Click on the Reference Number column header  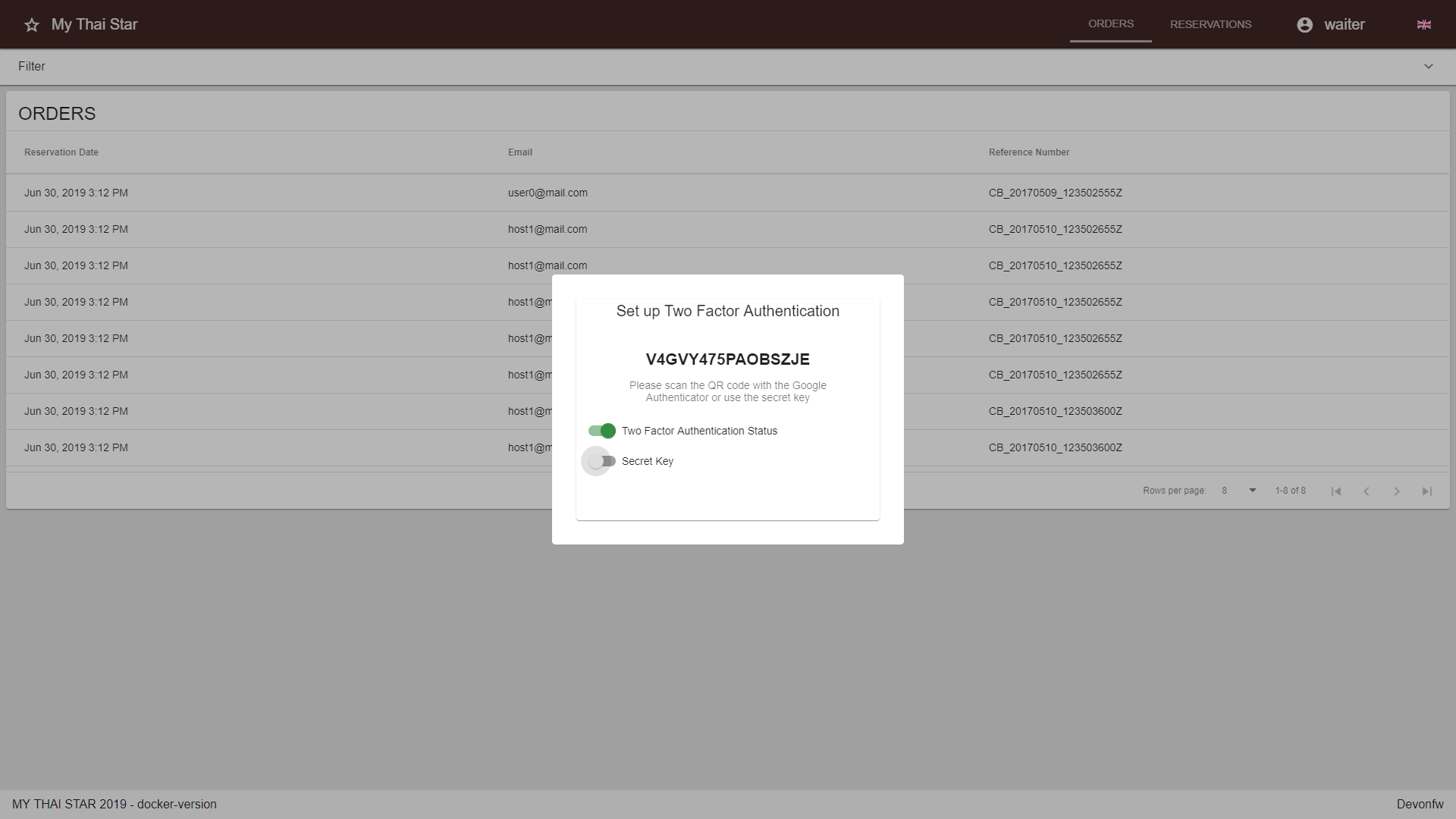[x=1029, y=152]
